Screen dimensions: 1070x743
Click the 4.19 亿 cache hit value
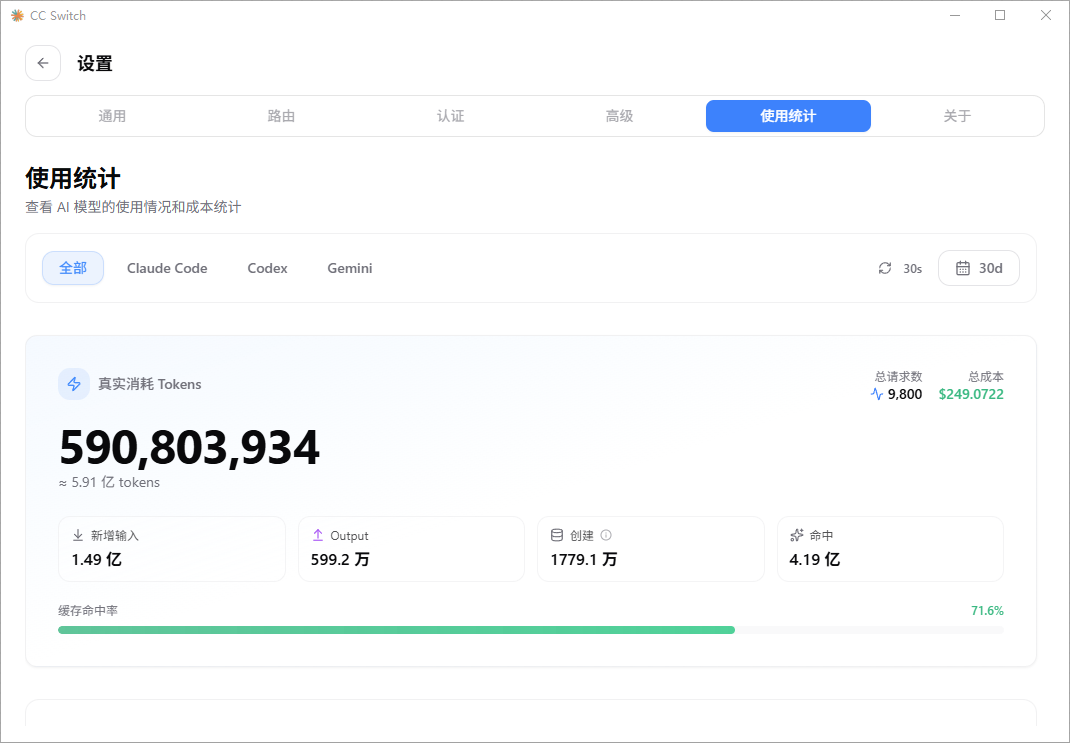coord(815,559)
